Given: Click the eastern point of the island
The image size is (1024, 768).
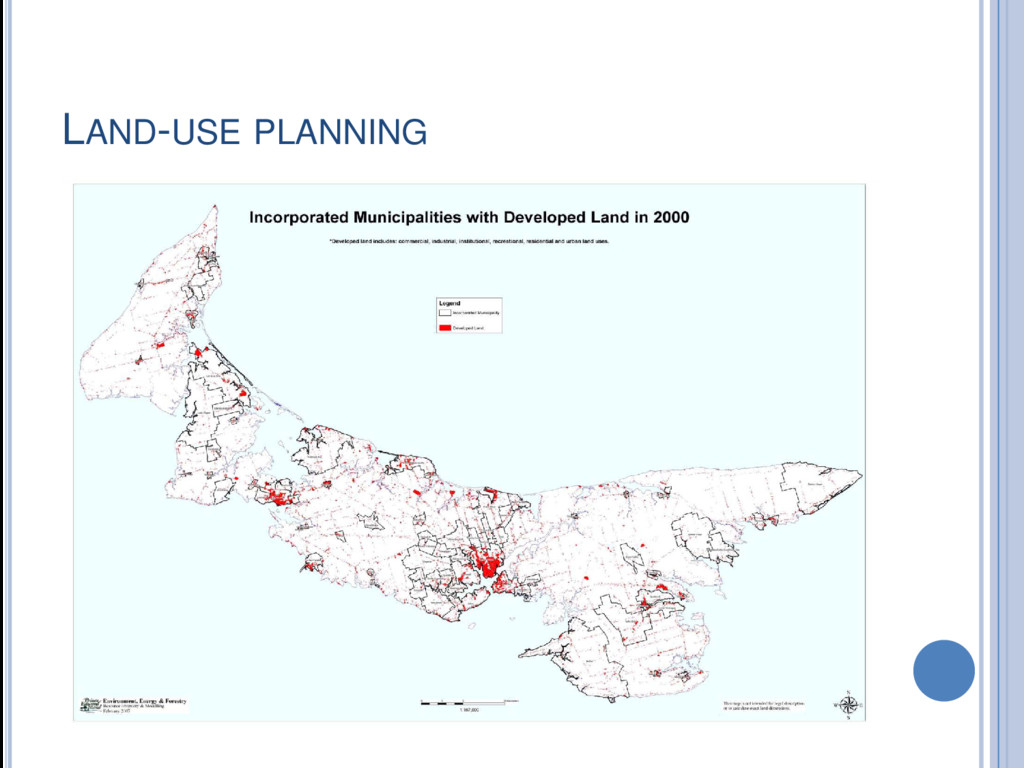Looking at the screenshot, I should [857, 475].
